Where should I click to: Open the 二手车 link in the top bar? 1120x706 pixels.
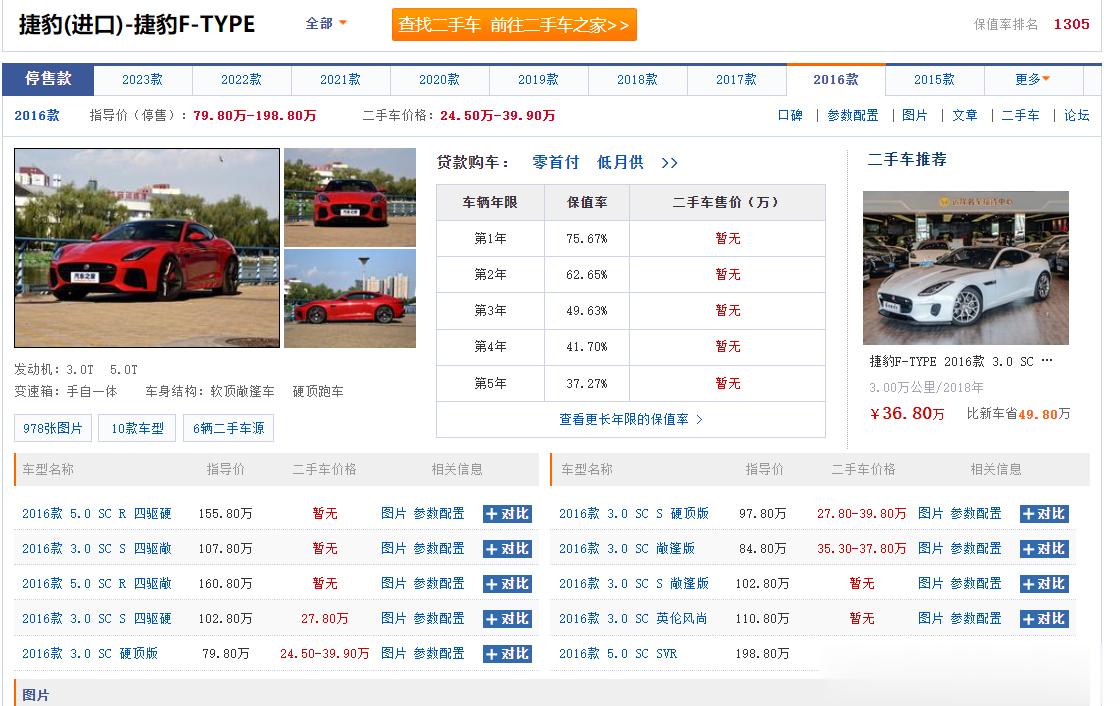pos(1020,115)
